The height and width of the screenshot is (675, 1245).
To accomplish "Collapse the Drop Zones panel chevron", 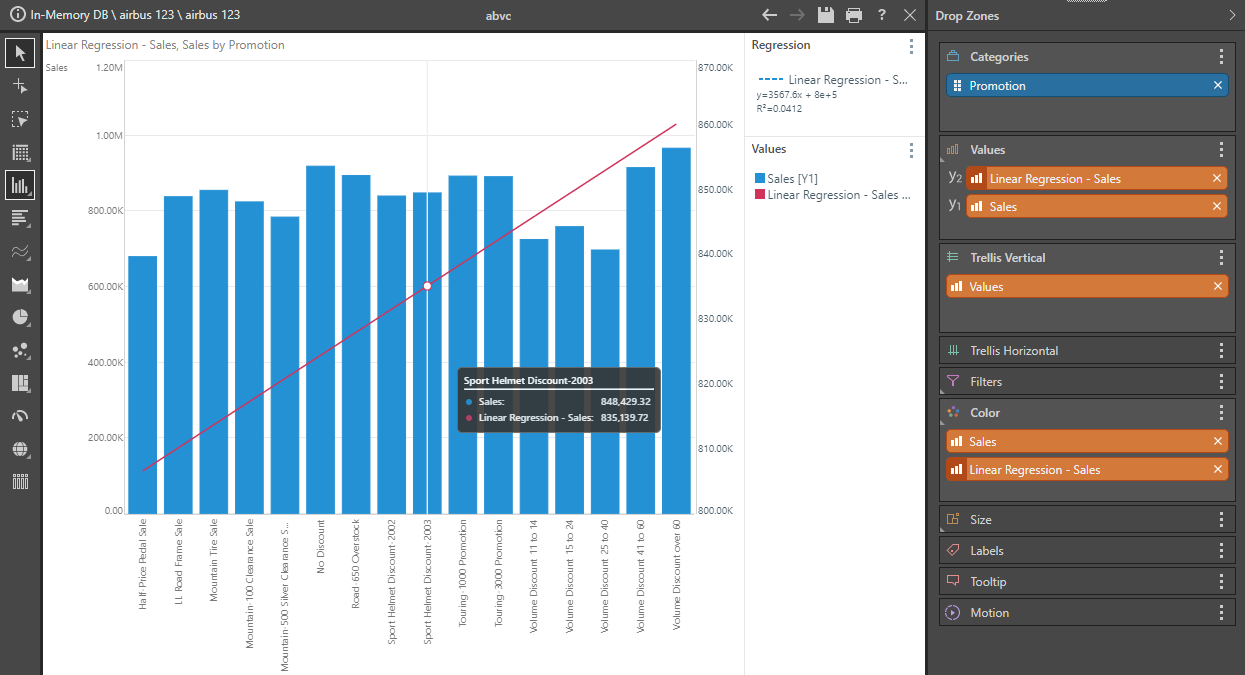I will (1231, 15).
